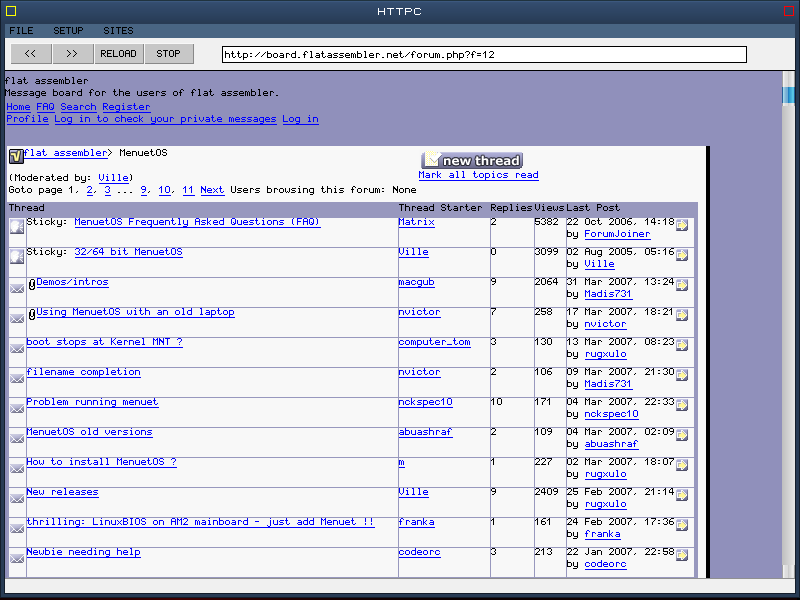Screen dimensions: 800x600
Task: Click the vertical scrollbar thumb
Action: click(x=788, y=95)
